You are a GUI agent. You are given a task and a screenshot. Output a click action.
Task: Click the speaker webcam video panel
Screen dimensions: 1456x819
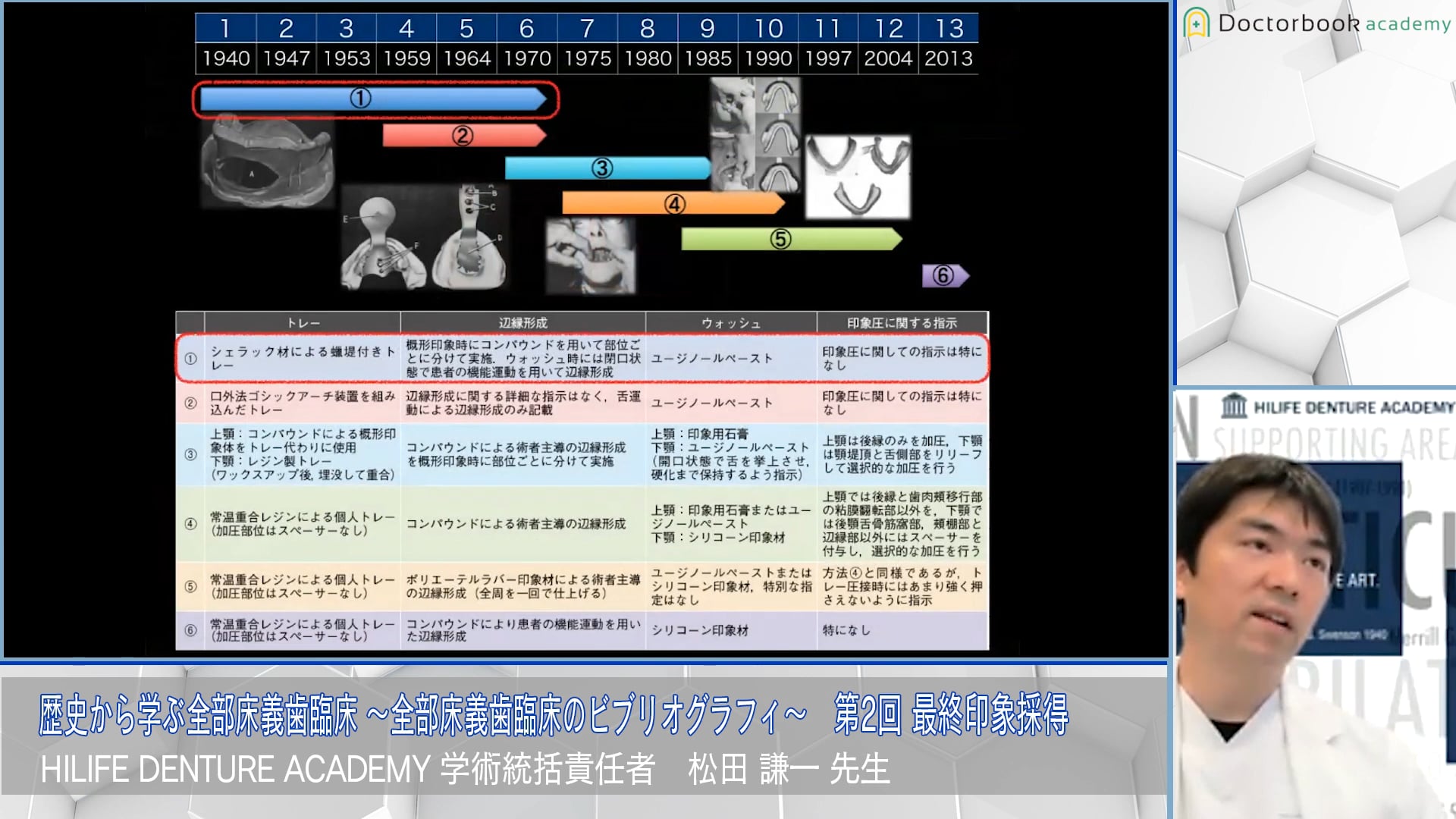1316,604
